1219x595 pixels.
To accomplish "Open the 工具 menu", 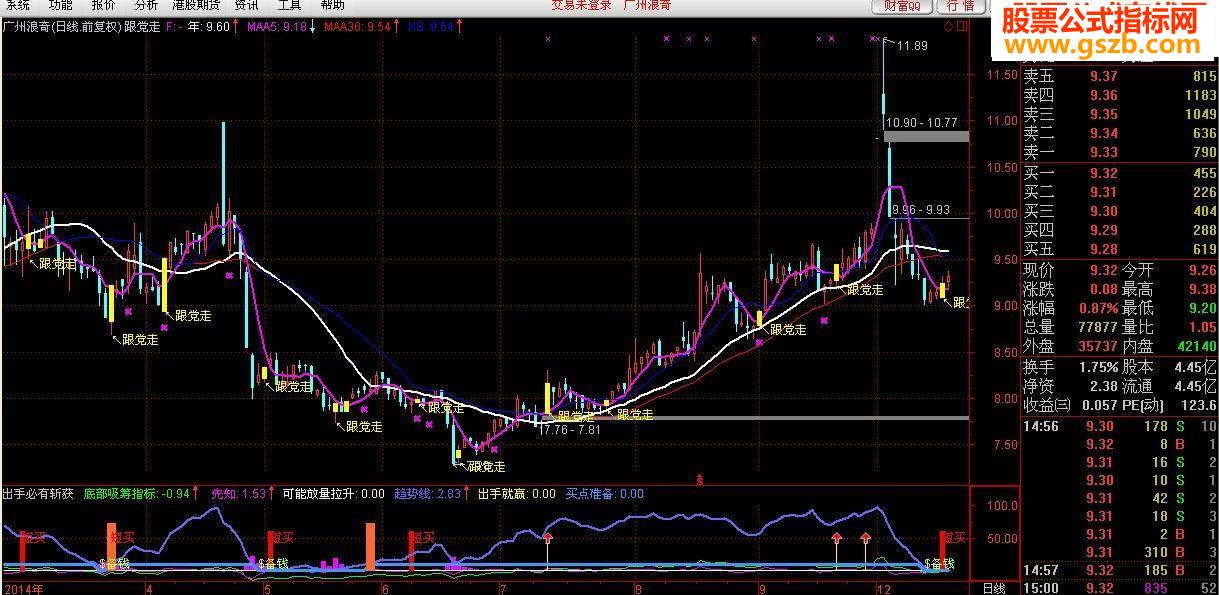I will 289,5.
